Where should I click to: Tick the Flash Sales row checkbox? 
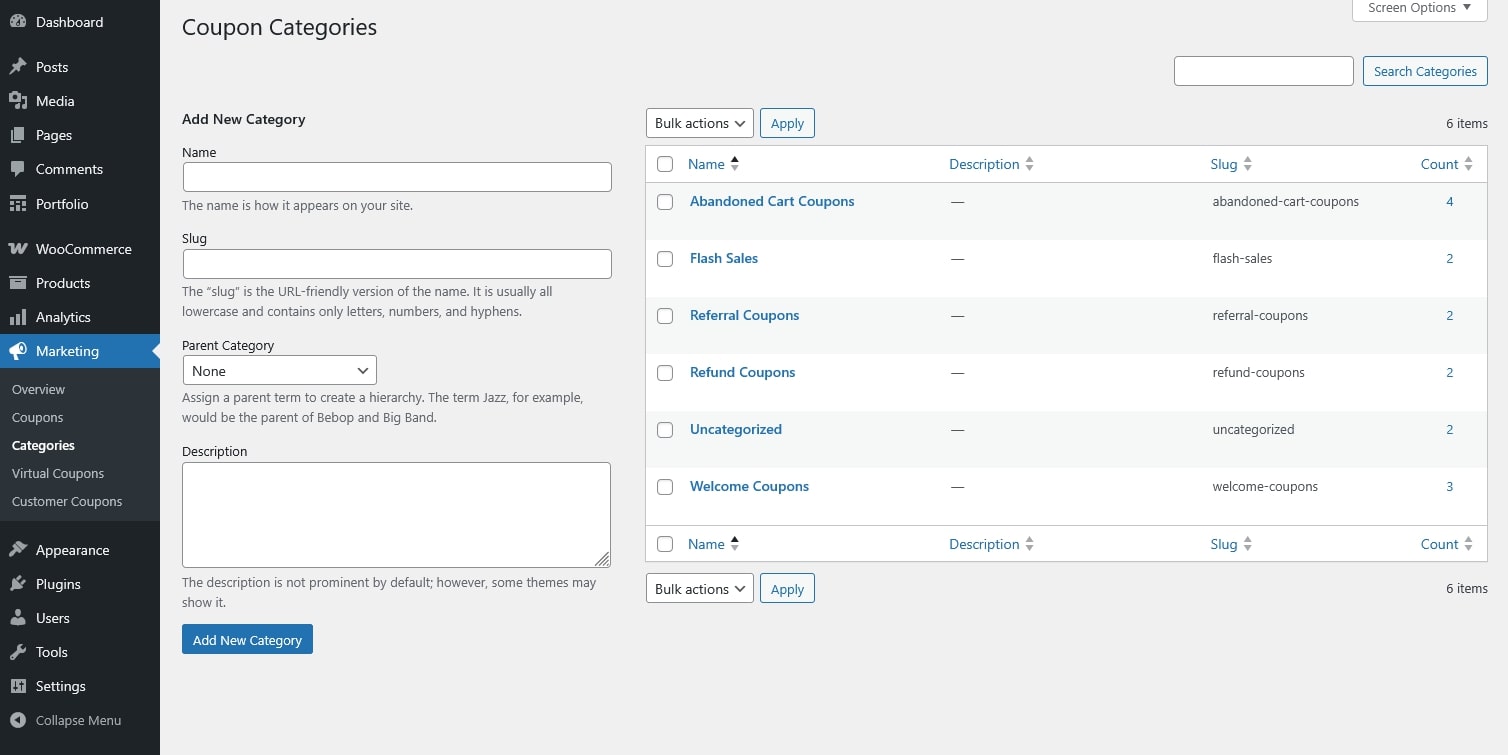pos(665,259)
